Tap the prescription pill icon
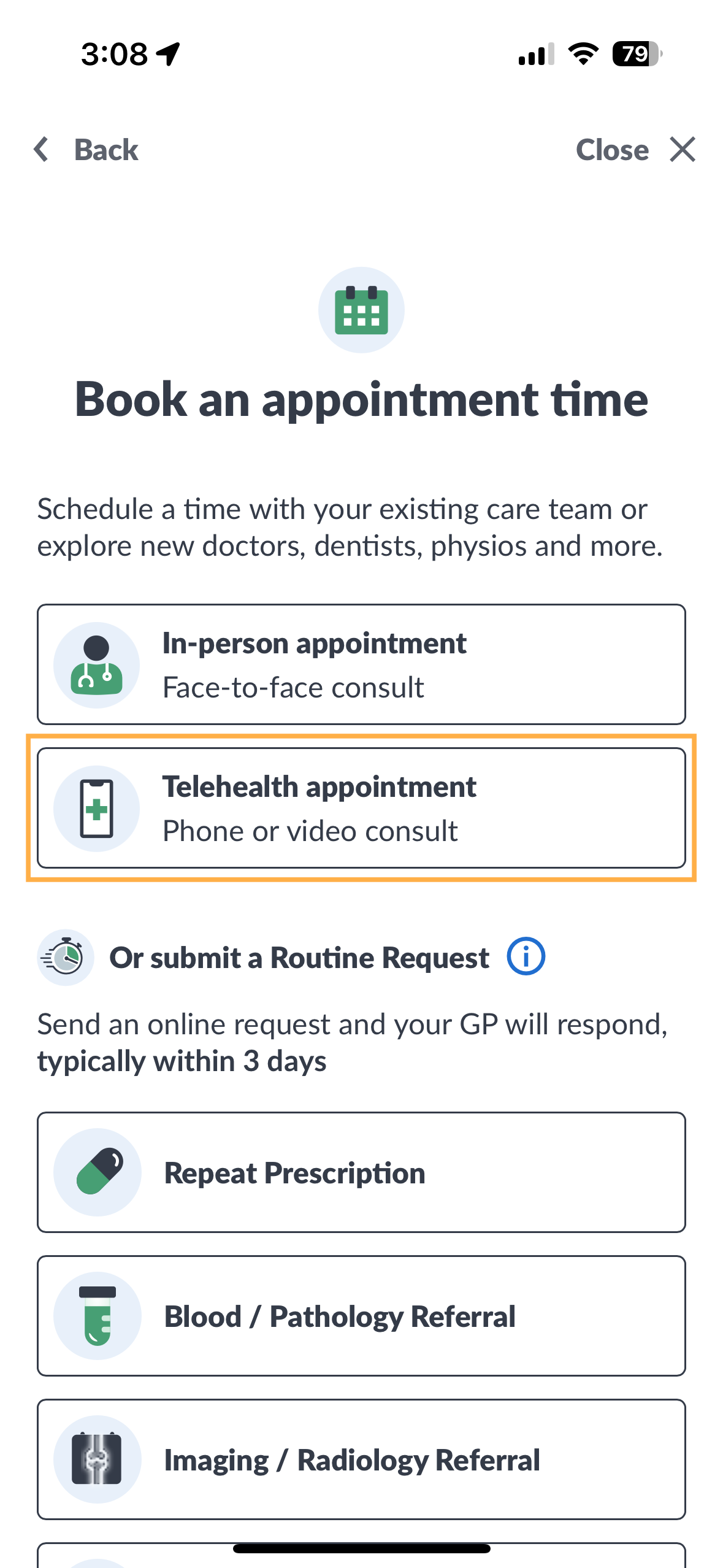 tap(98, 1172)
